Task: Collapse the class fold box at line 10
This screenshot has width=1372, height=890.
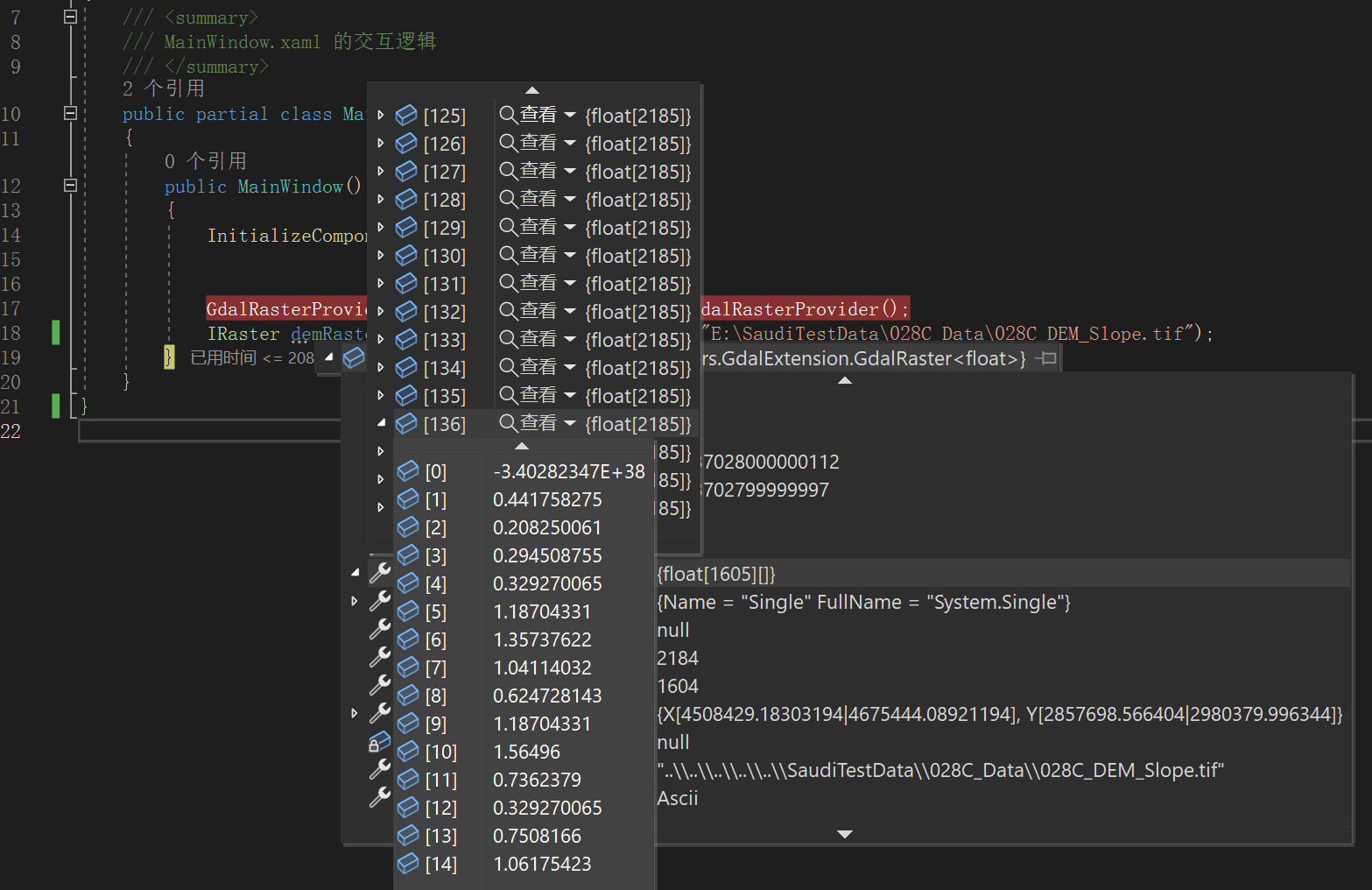Action: point(71,113)
